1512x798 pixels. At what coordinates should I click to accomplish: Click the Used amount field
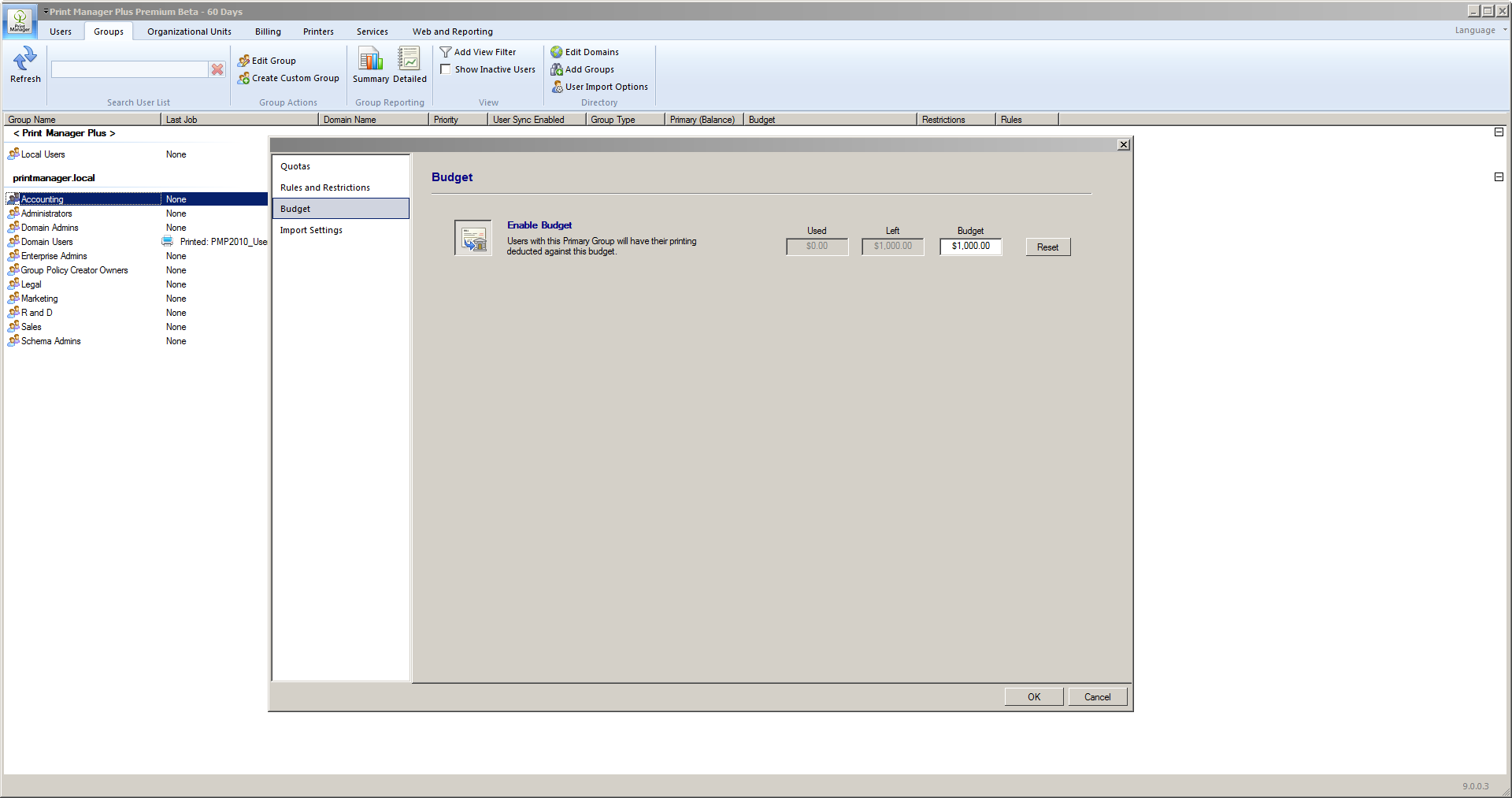[817, 247]
